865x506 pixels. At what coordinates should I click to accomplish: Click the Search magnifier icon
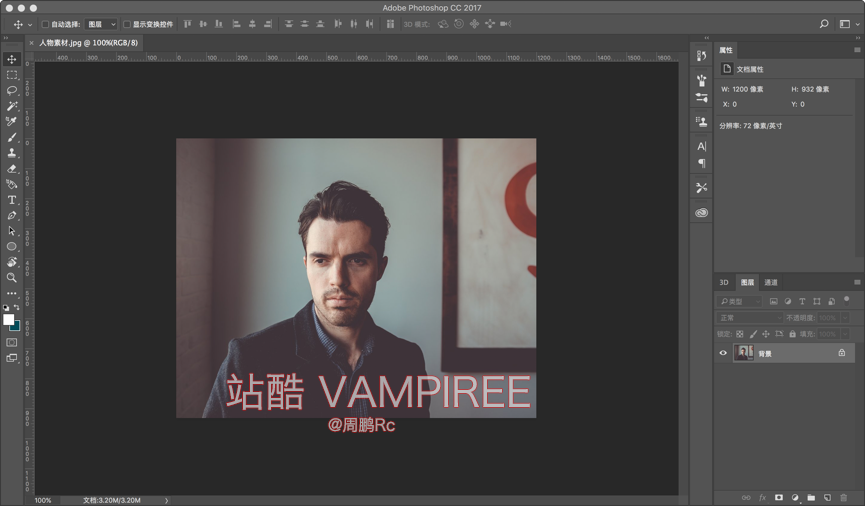pyautogui.click(x=824, y=24)
